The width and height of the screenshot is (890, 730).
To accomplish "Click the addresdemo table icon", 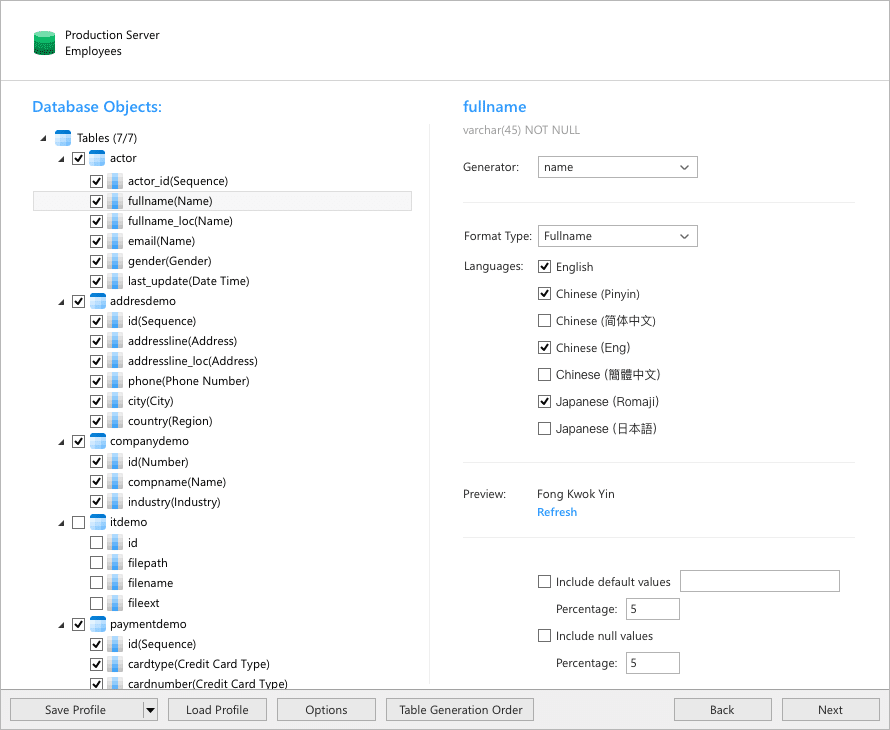I will coord(97,301).
